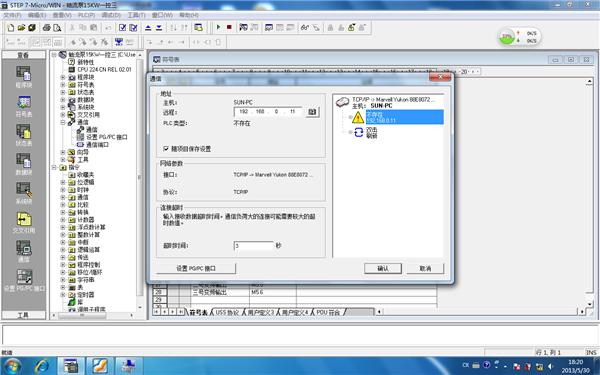Expand the 交叉引用 tree node
600x375 pixels.
[x=63, y=115]
